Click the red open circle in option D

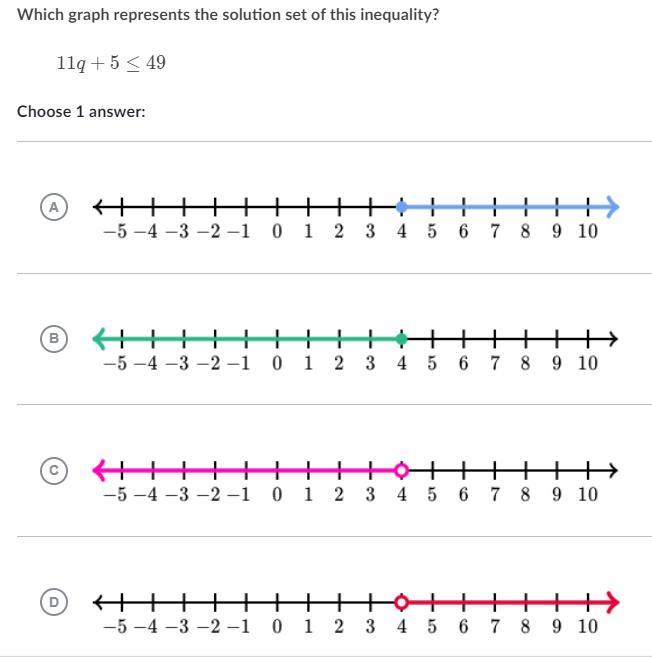coord(401,602)
